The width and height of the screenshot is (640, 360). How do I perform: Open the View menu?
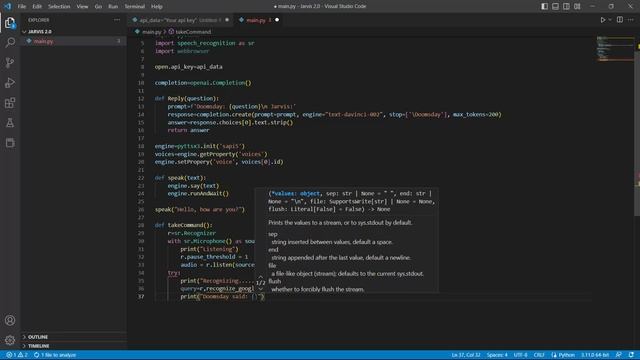pyautogui.click(x=82, y=6)
